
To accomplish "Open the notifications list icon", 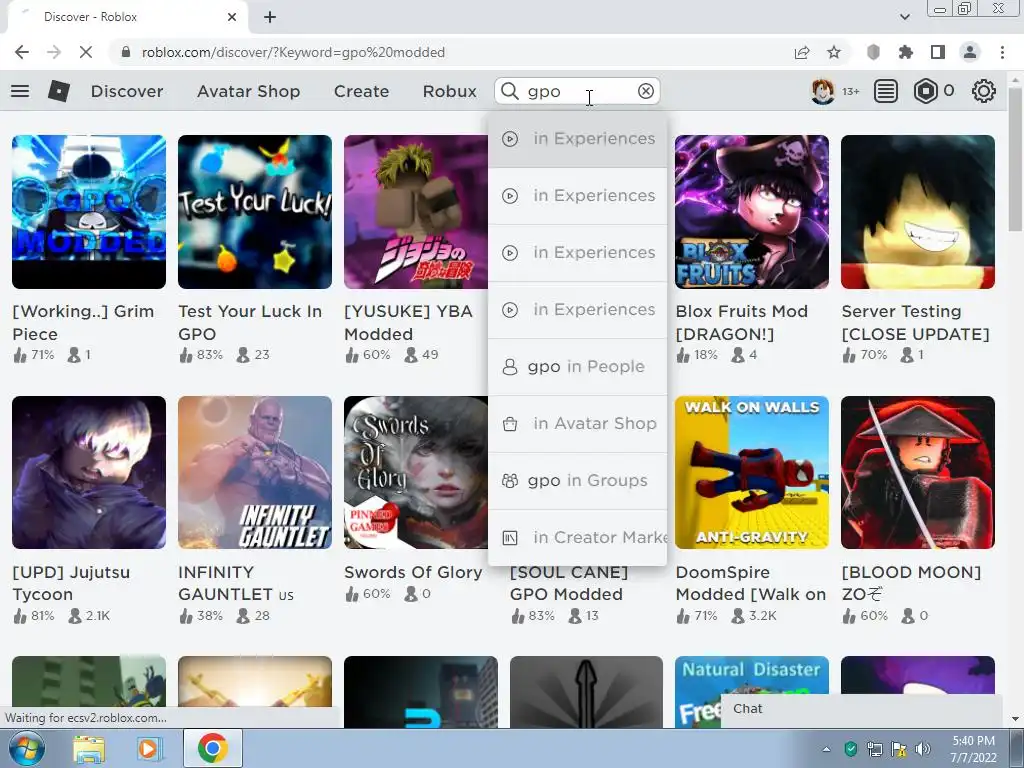I will click(886, 91).
